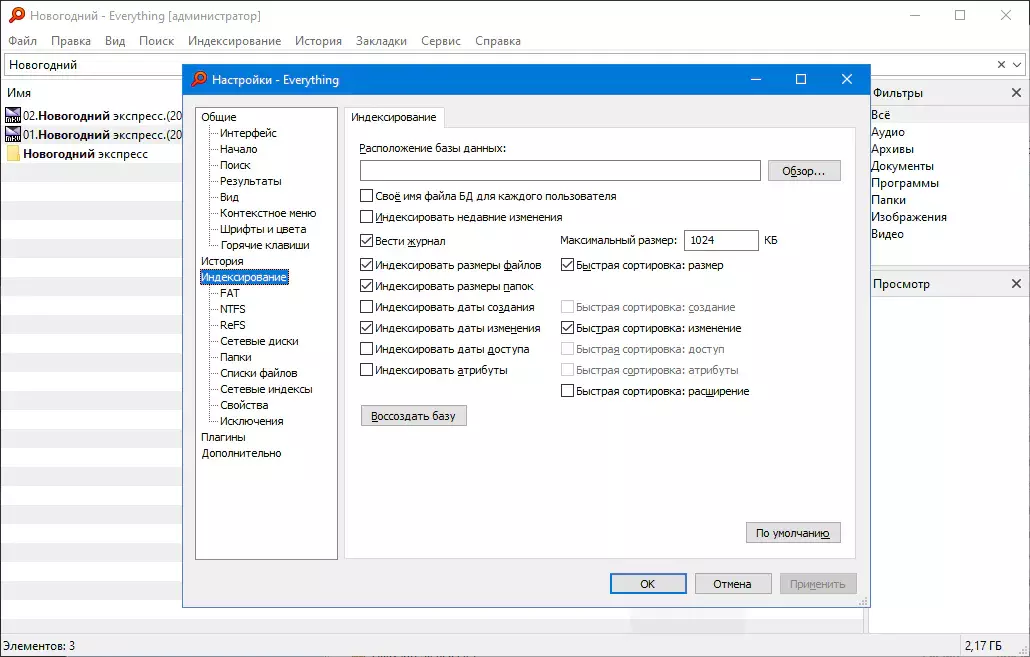Click the Обзор... button
Image resolution: width=1030 pixels, height=657 pixels.
point(803,171)
